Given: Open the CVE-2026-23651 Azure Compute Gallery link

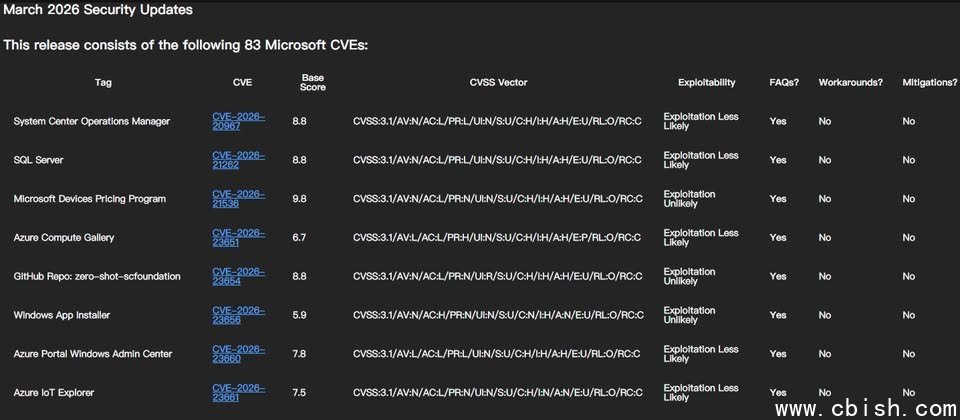Looking at the screenshot, I should [238, 237].
